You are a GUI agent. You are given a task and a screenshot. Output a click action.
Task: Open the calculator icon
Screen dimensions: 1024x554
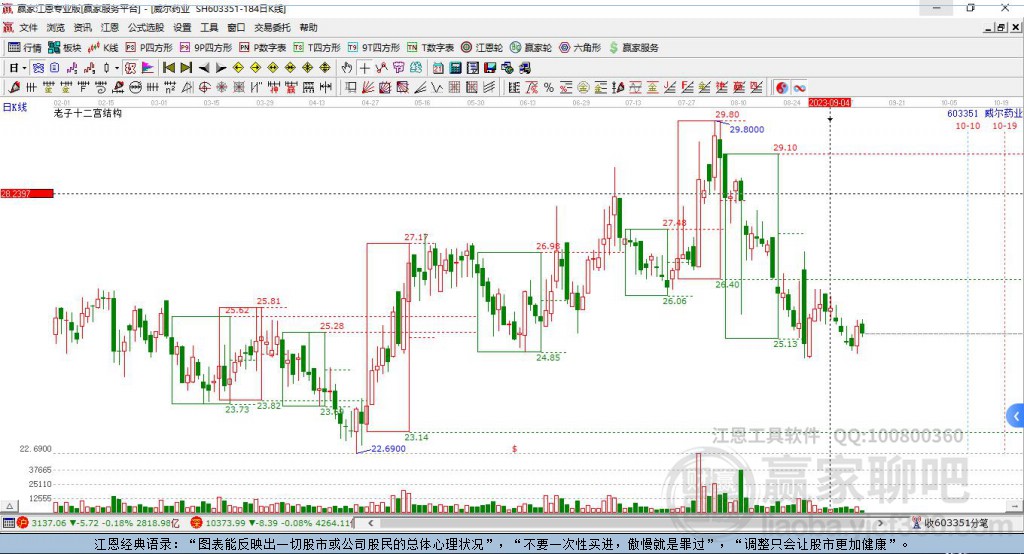click(x=455, y=68)
